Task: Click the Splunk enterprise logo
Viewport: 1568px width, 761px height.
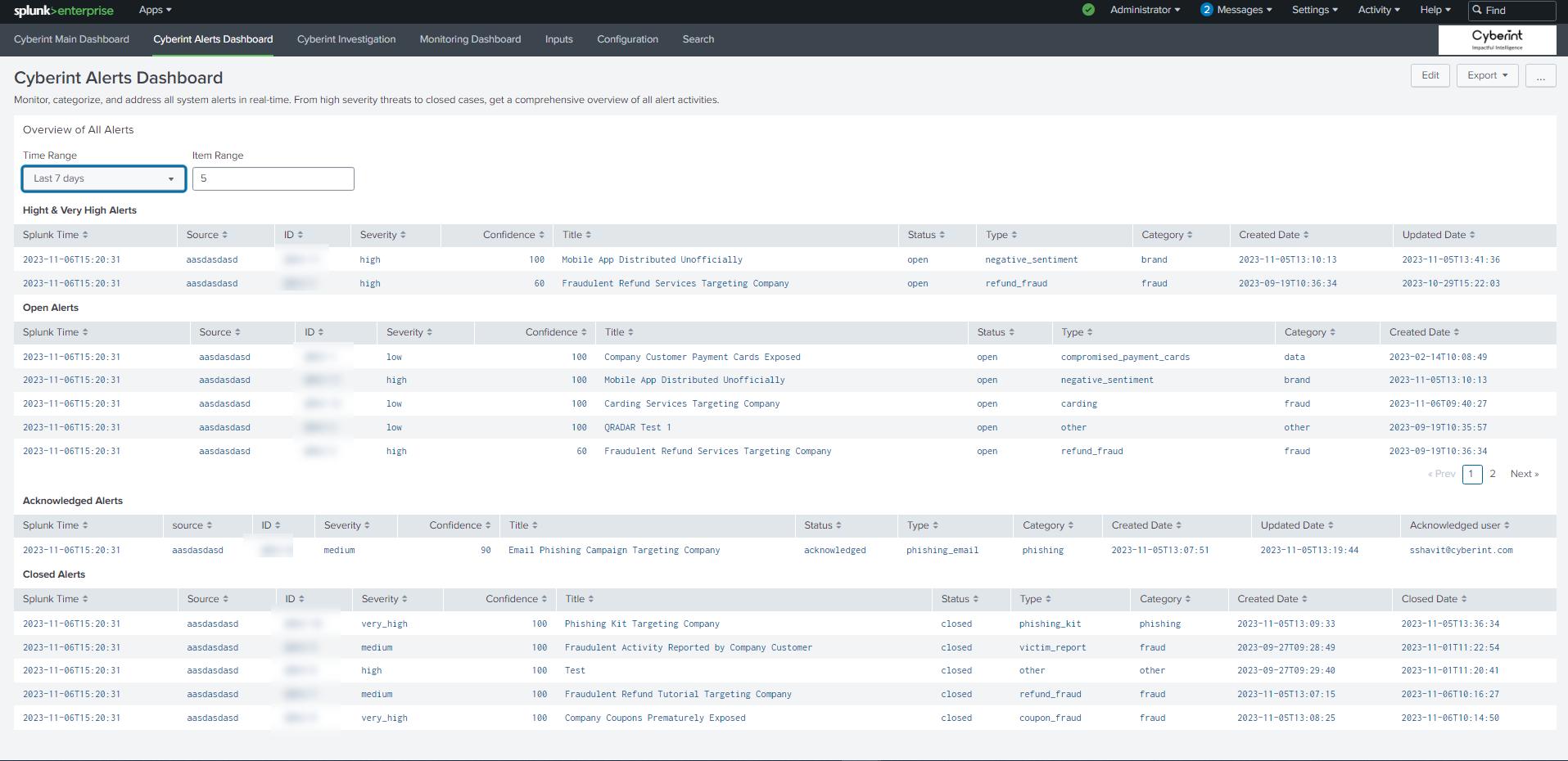Action: point(64,11)
